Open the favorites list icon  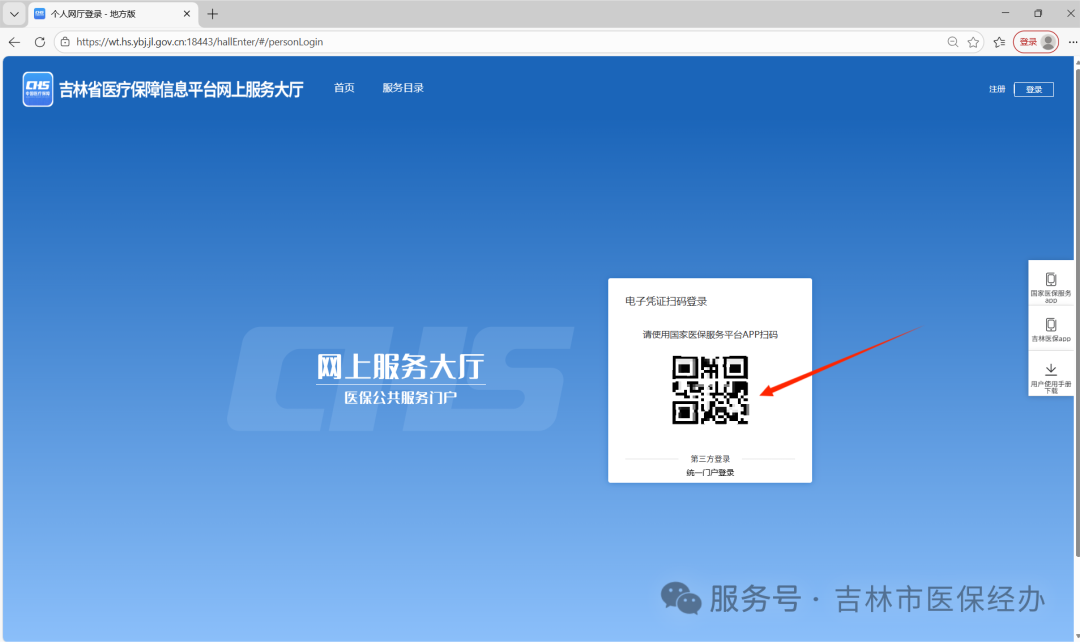(x=999, y=42)
